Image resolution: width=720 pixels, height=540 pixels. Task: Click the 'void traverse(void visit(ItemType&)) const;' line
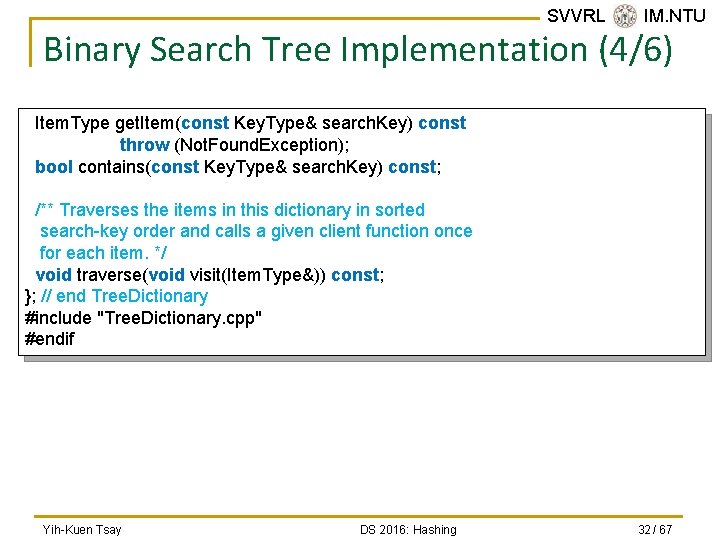click(210, 275)
